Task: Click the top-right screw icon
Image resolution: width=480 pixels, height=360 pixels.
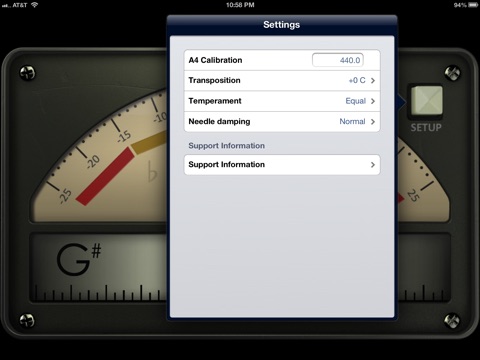Action: (x=452, y=73)
